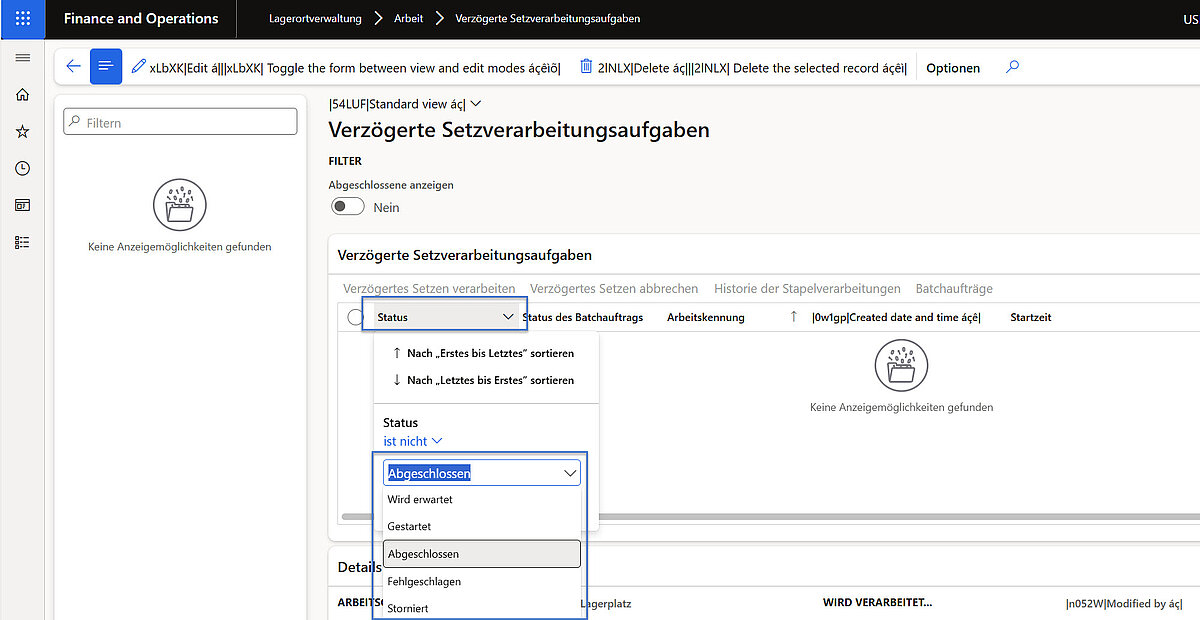Click the back arrow in toolbar
Viewport: 1200px width, 620px height.
point(73,67)
